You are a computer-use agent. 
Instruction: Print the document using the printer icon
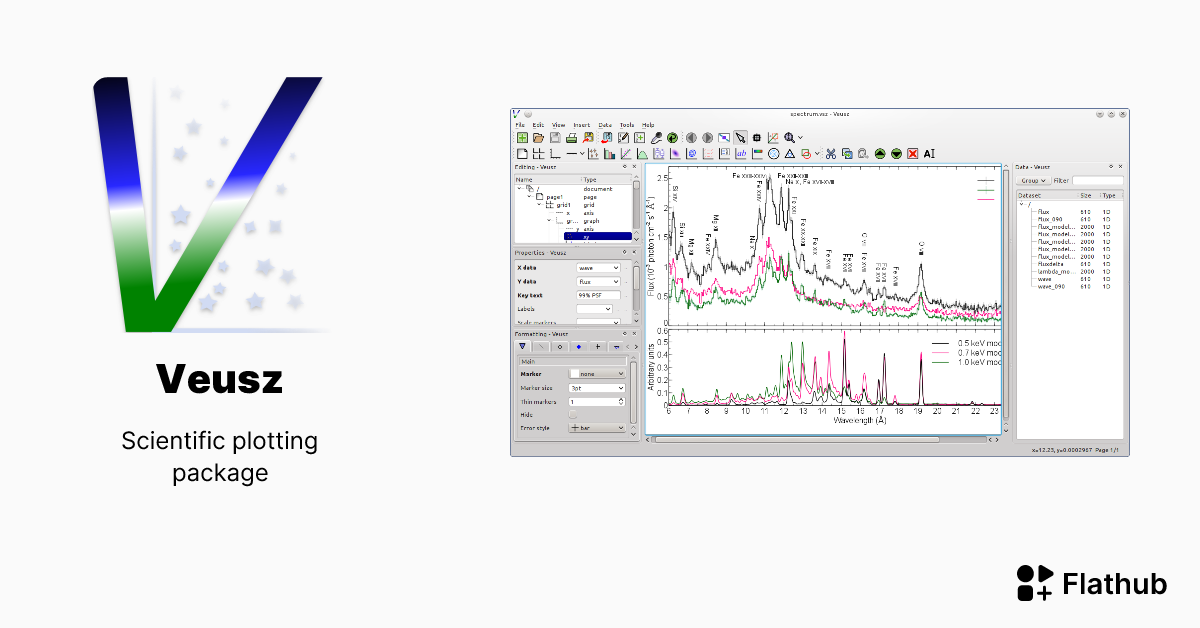(x=571, y=137)
